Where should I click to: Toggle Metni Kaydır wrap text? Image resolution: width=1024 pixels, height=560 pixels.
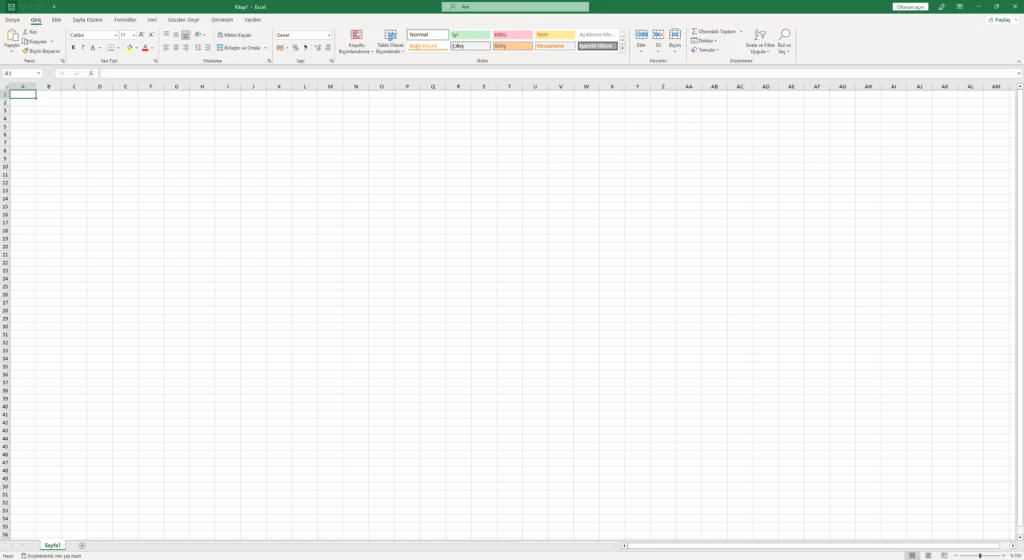[234, 35]
